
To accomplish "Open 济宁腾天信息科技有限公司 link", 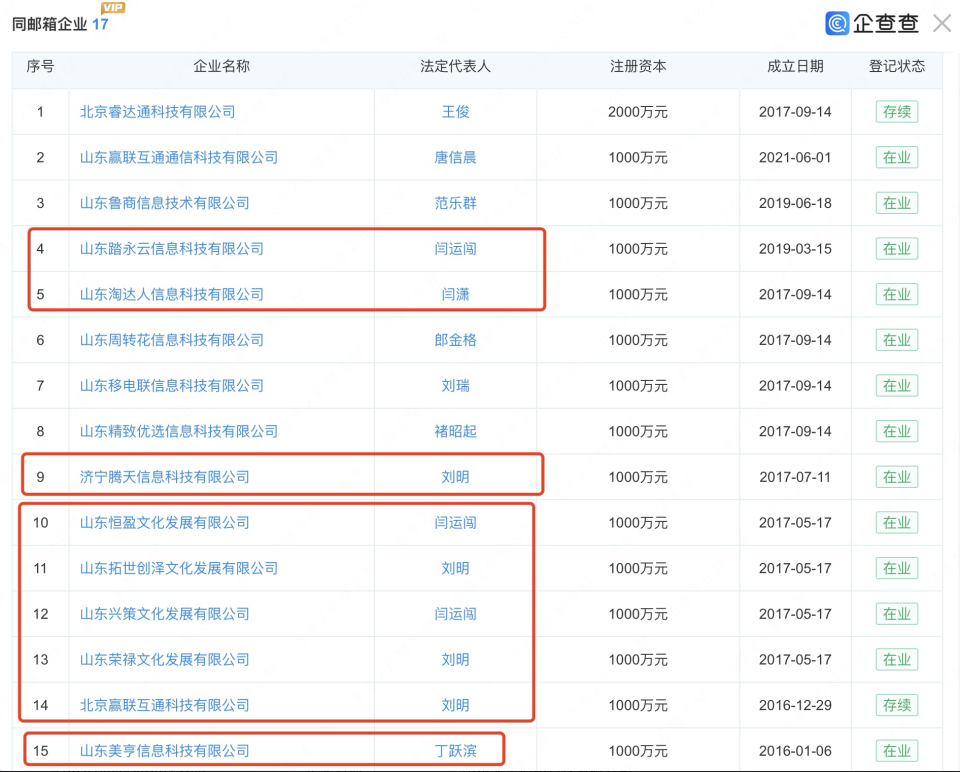I will [165, 477].
